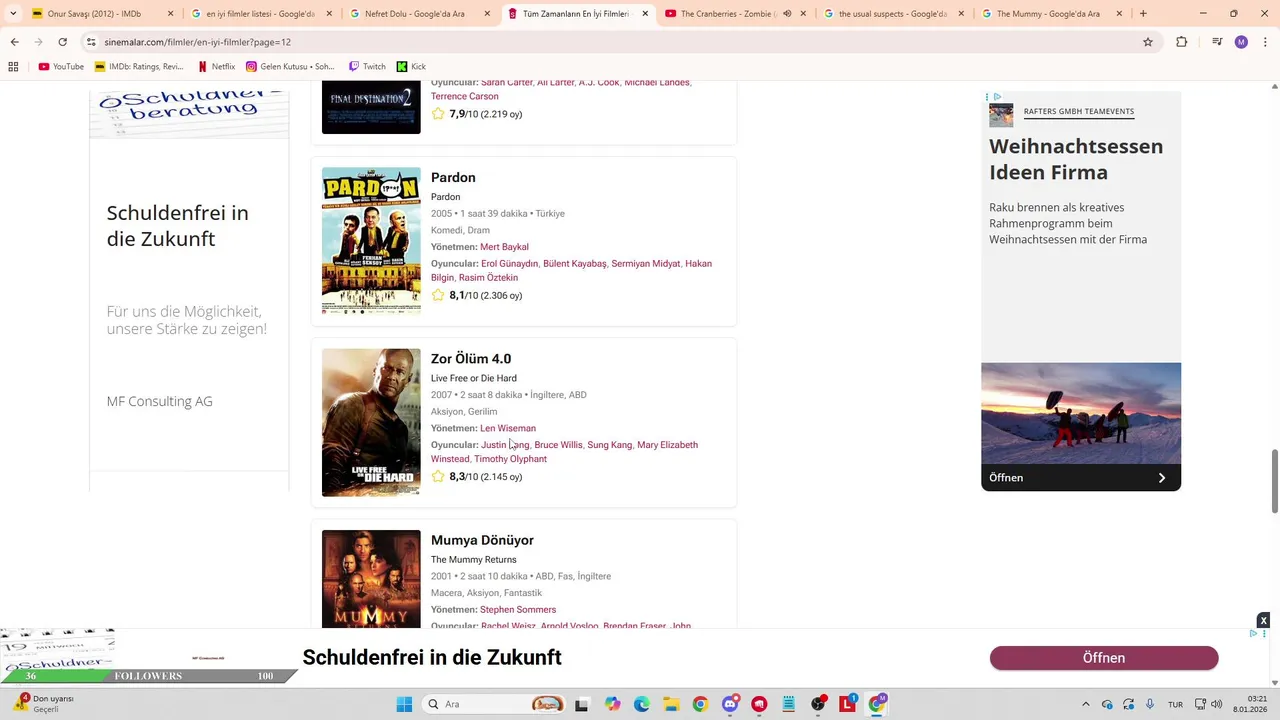Screen dimensions: 1280x720
Task: Open the Pardon movie title link
Action: tap(453, 177)
